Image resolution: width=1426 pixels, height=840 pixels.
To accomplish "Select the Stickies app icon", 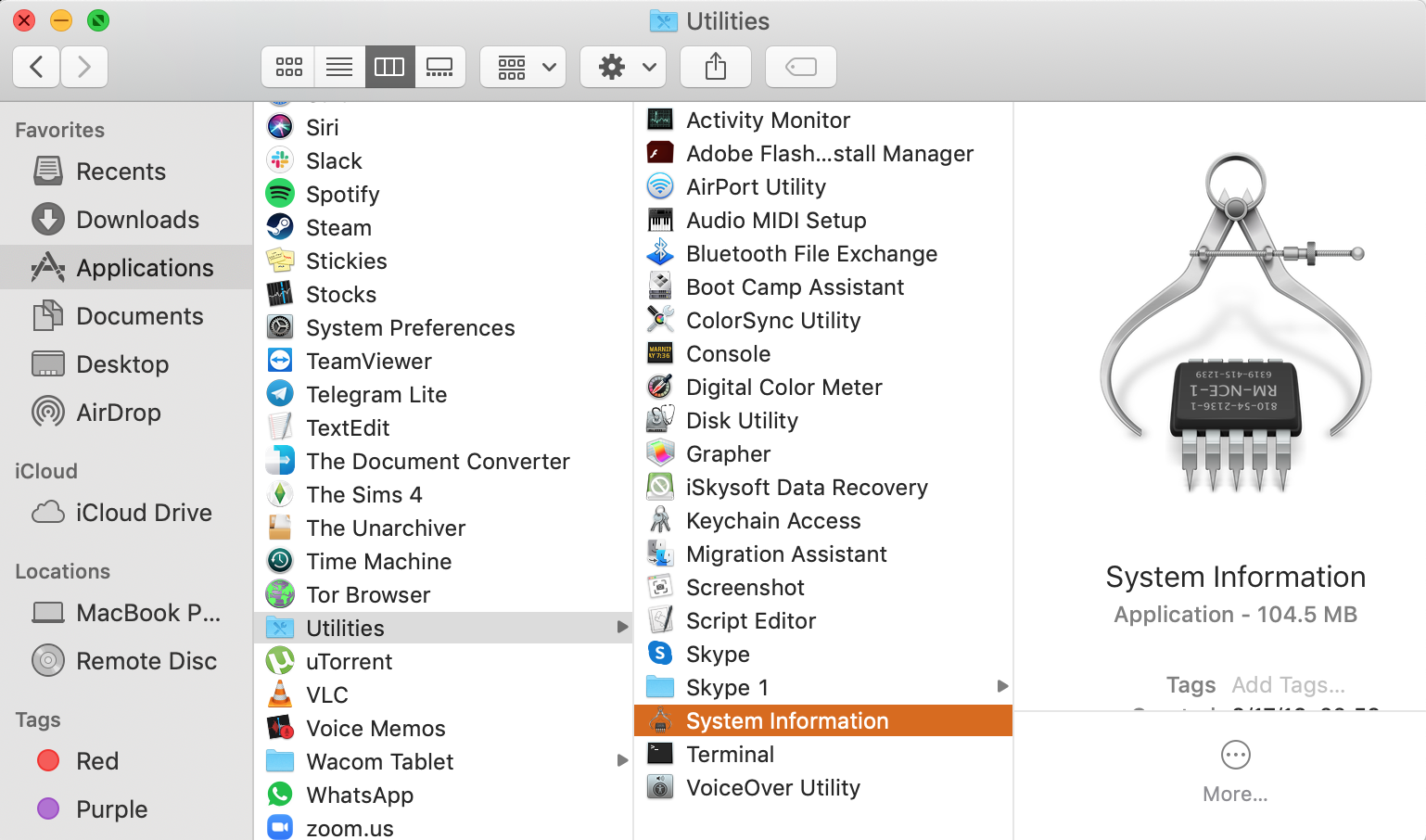I will [280, 260].
